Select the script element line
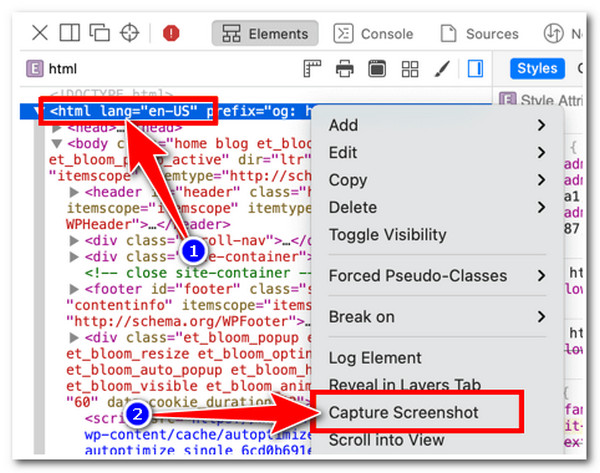This screenshot has width=600, height=473. pyautogui.click(x=198, y=419)
